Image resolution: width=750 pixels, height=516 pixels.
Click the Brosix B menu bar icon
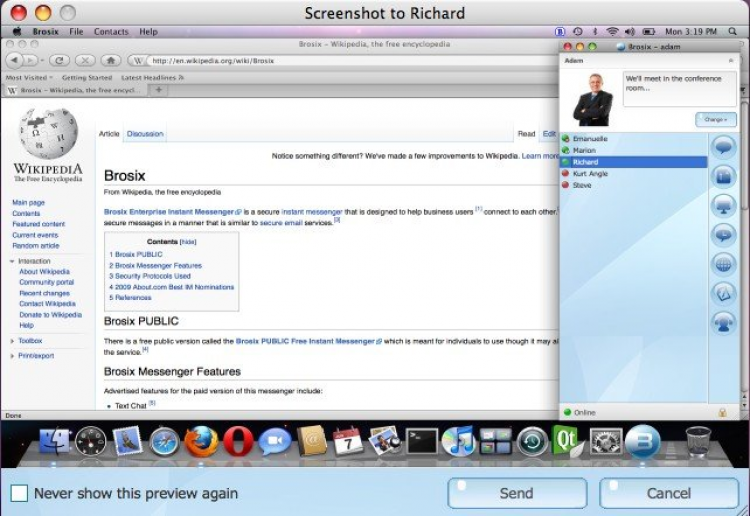(560, 32)
